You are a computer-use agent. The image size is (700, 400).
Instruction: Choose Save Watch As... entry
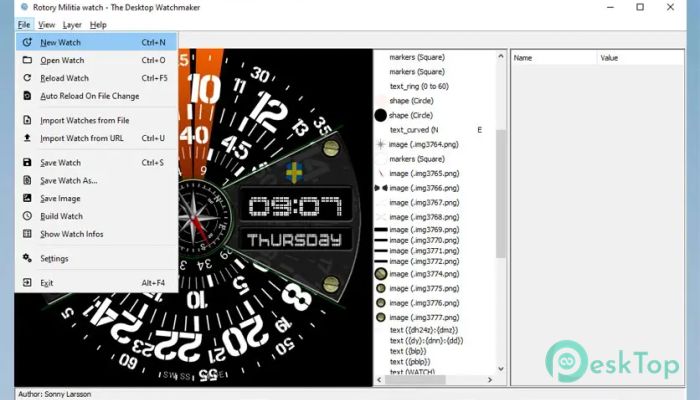96,180
